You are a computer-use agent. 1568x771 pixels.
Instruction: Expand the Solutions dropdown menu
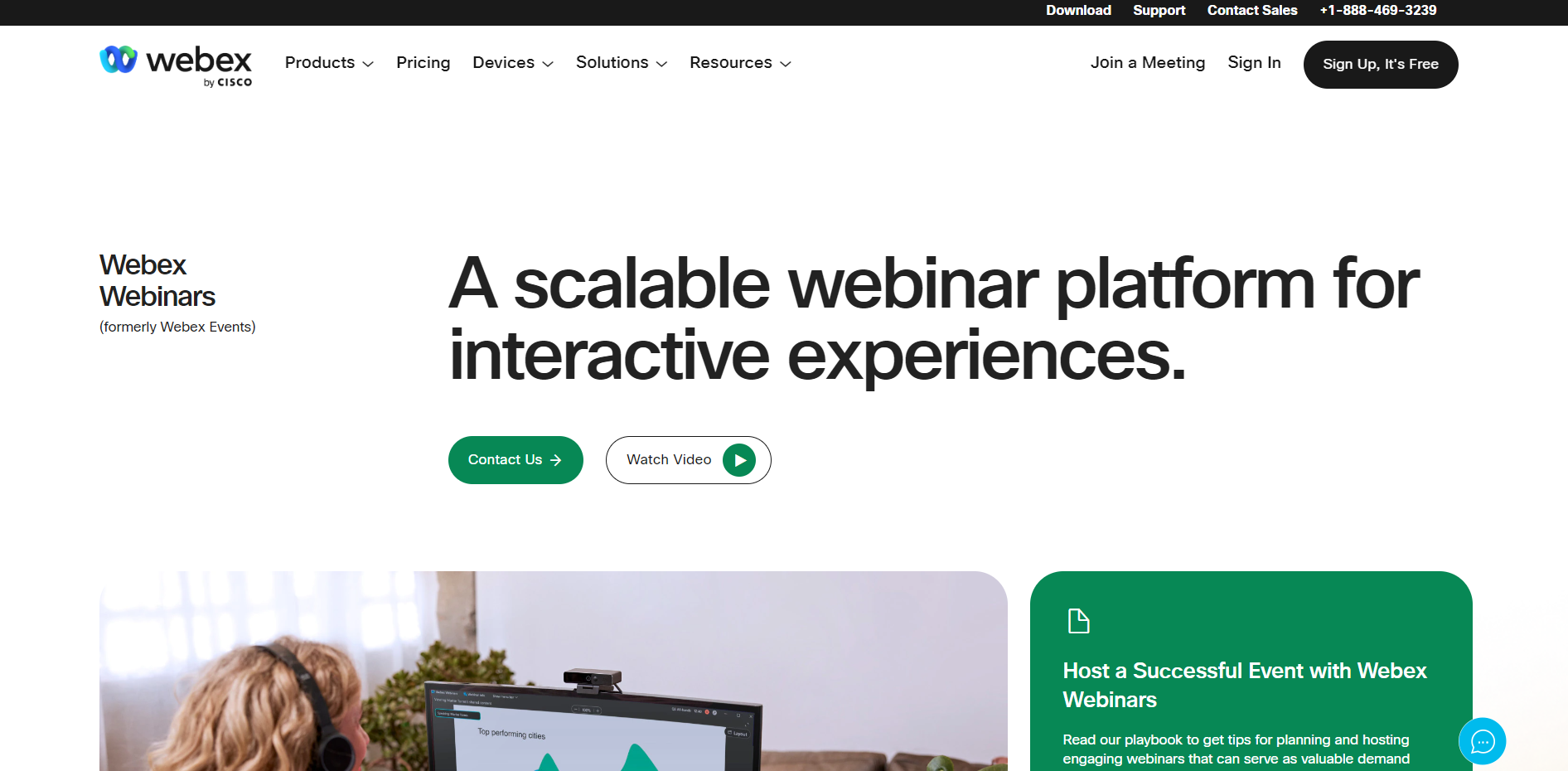click(x=622, y=63)
